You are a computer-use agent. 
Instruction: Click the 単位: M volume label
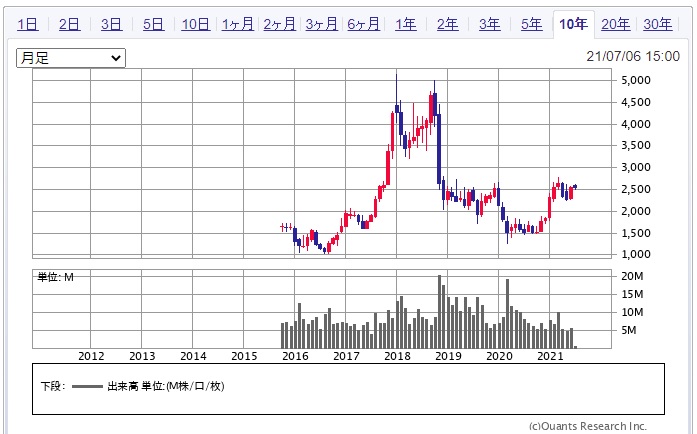click(56, 277)
